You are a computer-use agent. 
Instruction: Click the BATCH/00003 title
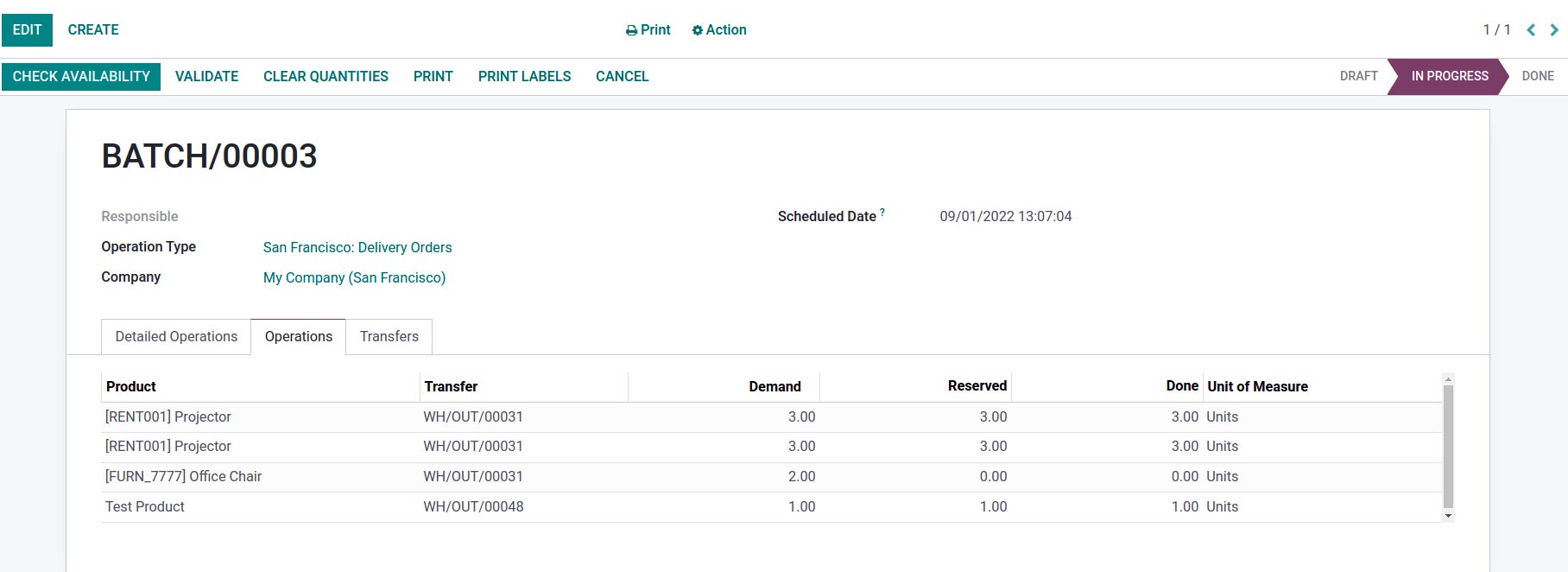[x=210, y=156]
